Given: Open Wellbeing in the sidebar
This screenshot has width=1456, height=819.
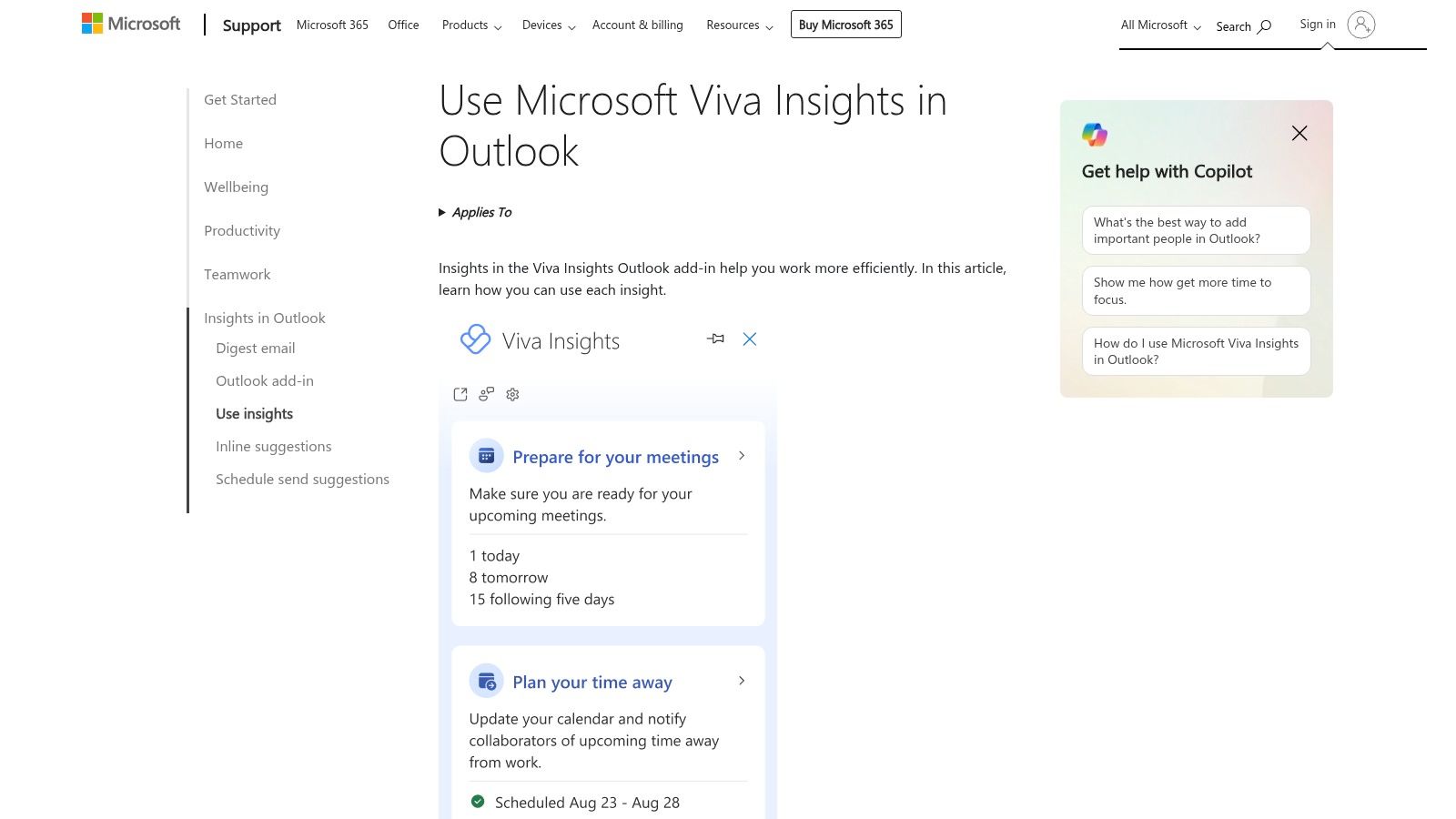Looking at the screenshot, I should pos(236,187).
